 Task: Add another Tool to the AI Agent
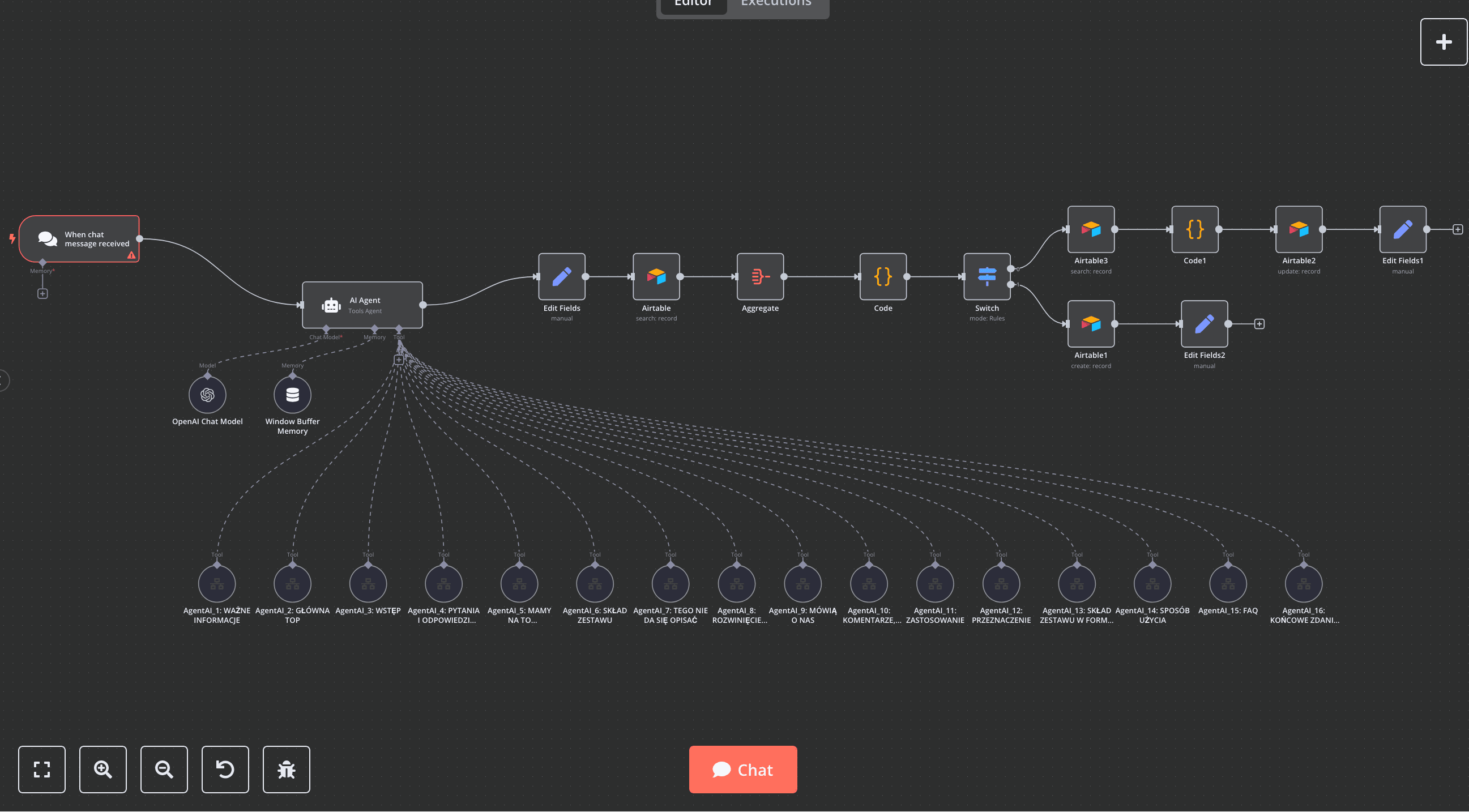tap(399, 360)
